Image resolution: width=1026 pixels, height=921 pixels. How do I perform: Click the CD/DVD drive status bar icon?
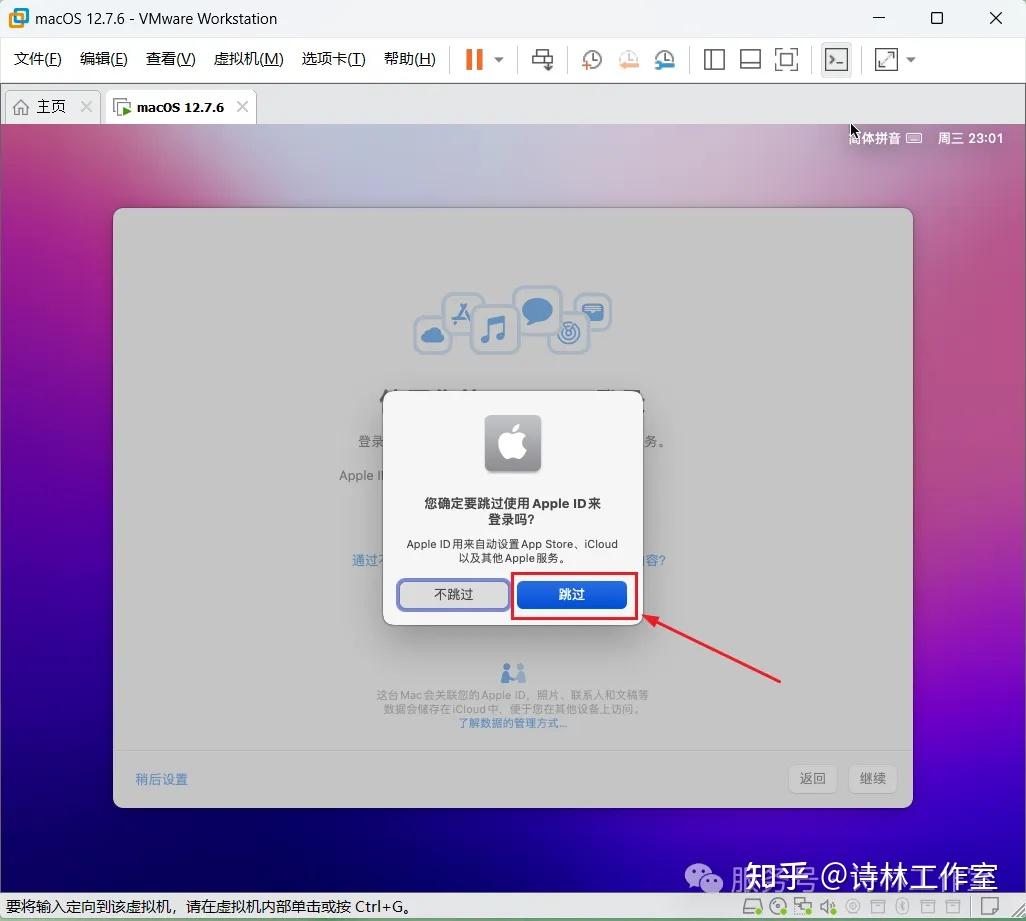[x=778, y=906]
